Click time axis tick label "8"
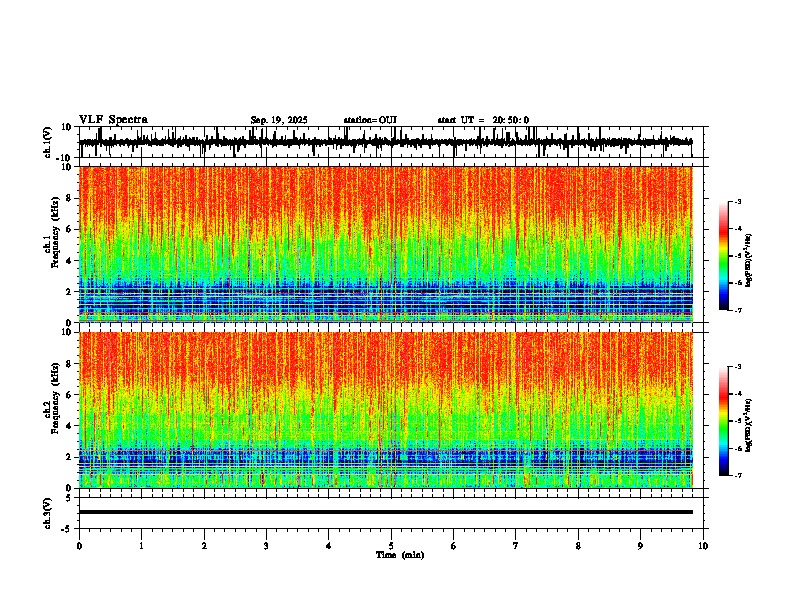This screenshot has height=612, width=792. [578, 546]
